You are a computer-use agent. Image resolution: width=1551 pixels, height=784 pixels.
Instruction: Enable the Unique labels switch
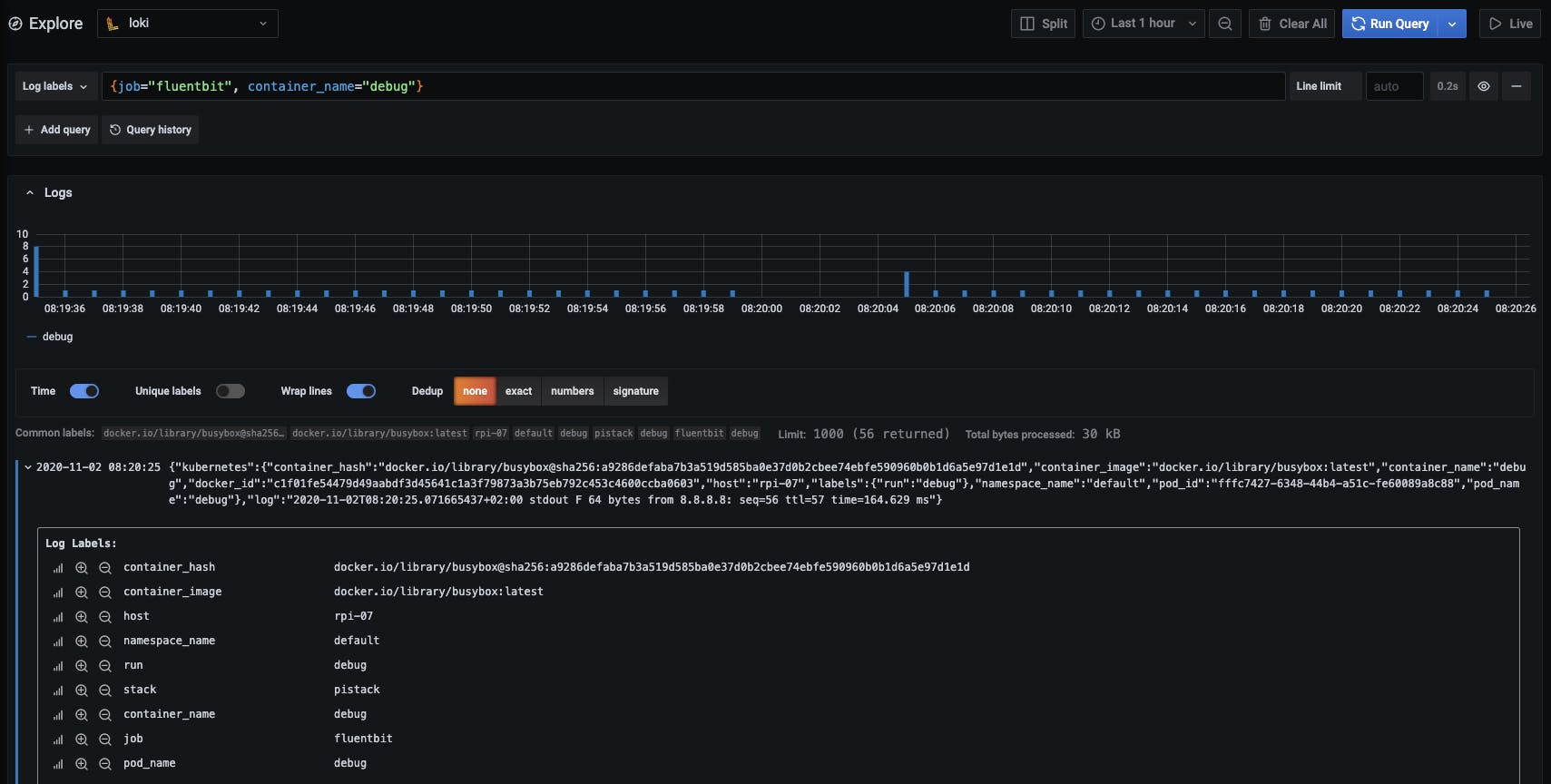click(231, 391)
